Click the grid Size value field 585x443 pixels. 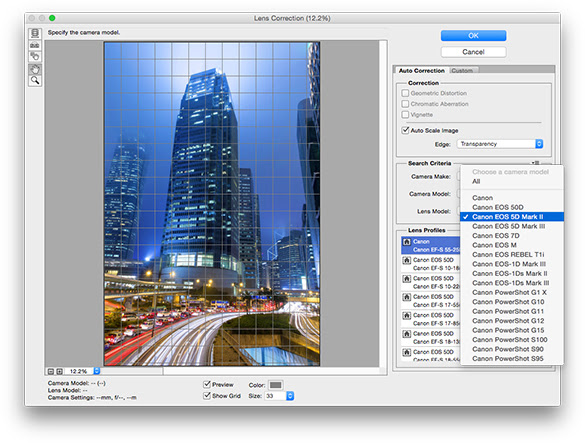(x=275, y=396)
